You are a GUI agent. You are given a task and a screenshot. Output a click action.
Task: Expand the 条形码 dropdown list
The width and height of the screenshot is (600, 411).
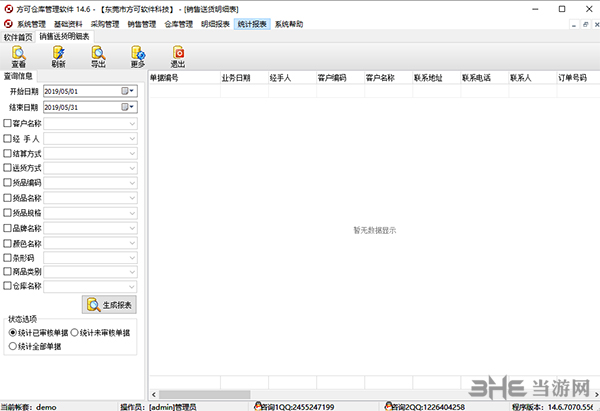132,258
